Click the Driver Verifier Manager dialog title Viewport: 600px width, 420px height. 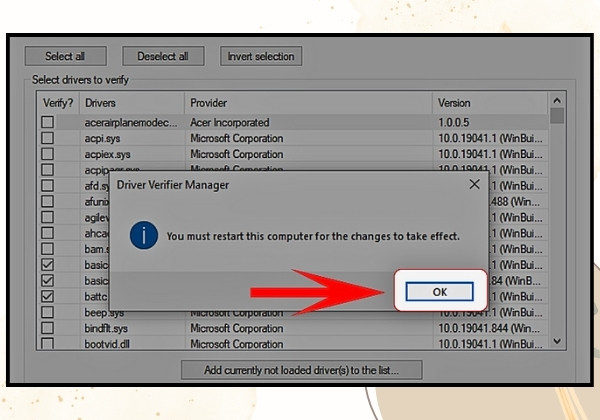[173, 185]
